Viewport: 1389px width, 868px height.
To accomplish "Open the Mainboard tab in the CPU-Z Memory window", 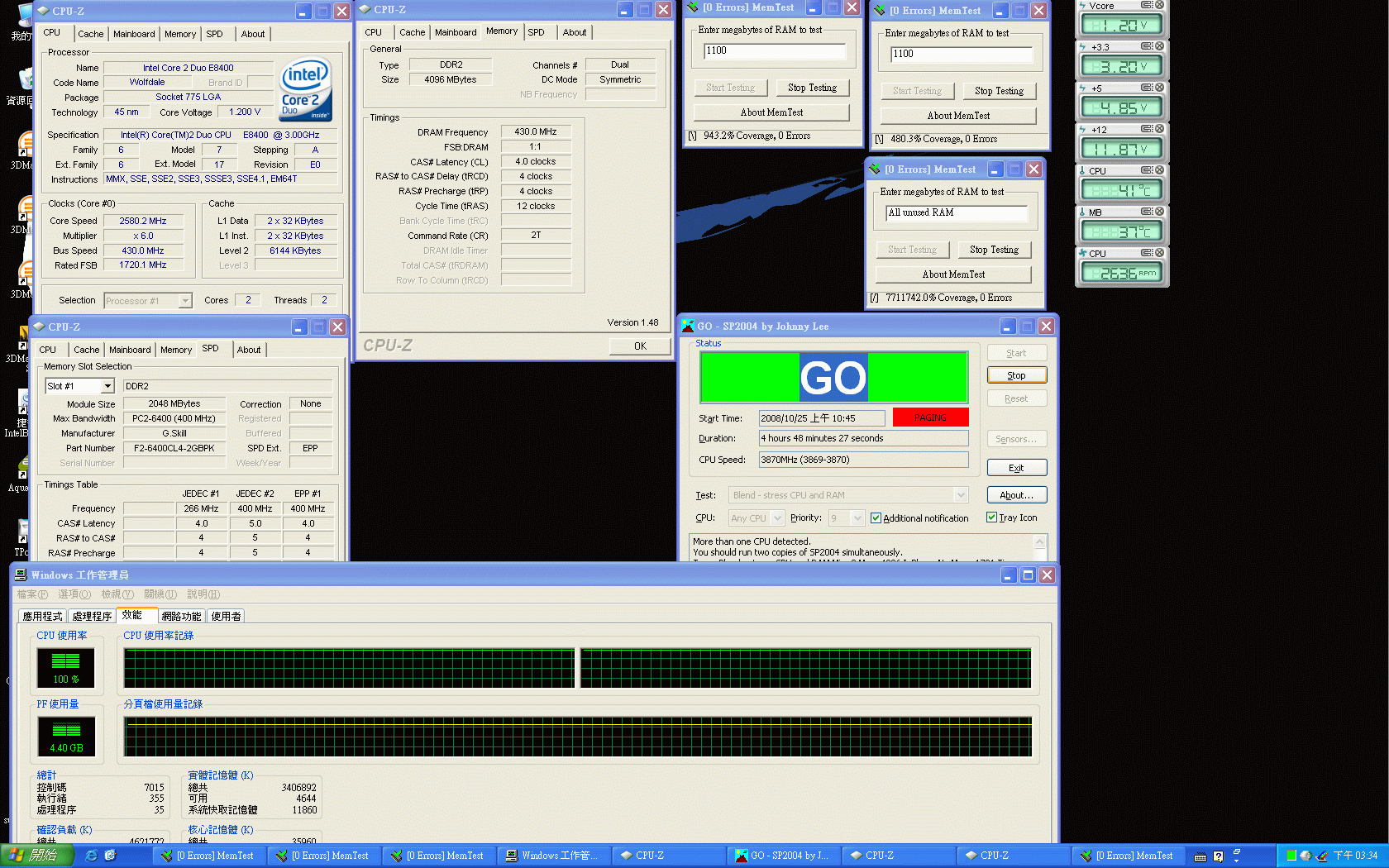I will coord(456,32).
